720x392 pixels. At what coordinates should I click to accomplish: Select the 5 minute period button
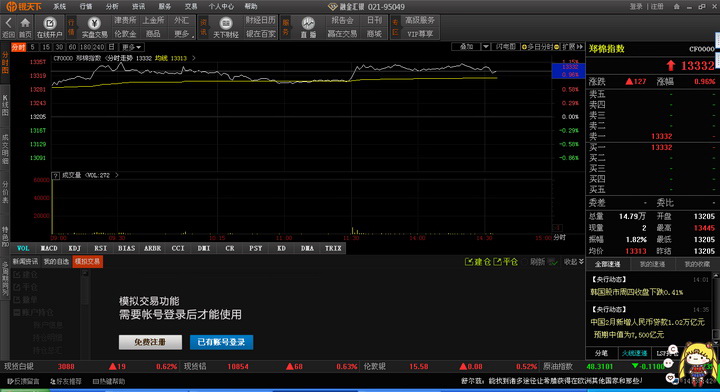pyautogui.click(x=32, y=47)
